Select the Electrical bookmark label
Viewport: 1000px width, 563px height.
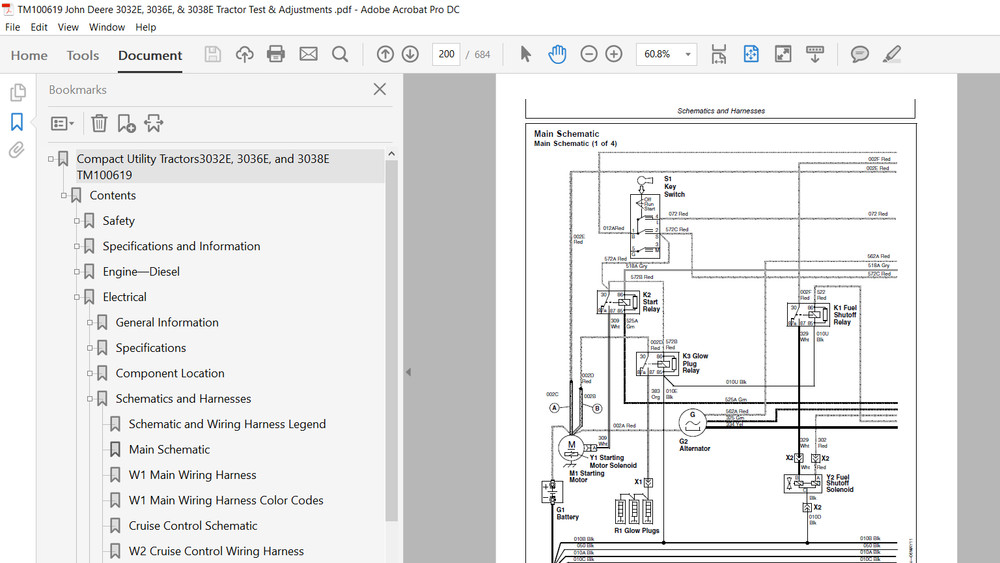124,297
